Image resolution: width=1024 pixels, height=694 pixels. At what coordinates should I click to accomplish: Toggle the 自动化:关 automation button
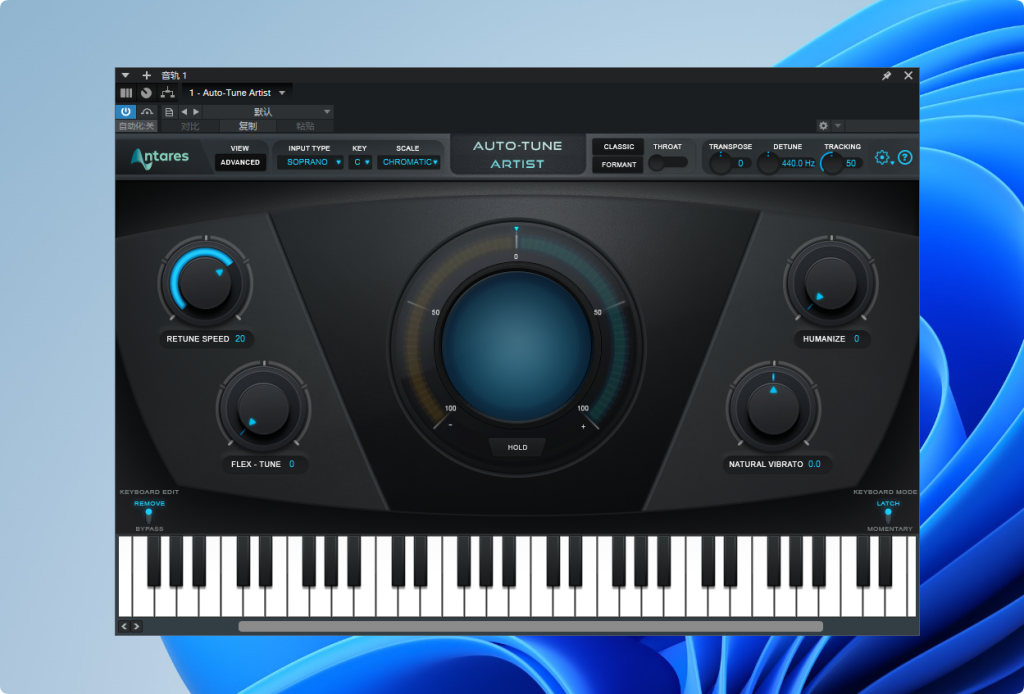click(x=137, y=126)
